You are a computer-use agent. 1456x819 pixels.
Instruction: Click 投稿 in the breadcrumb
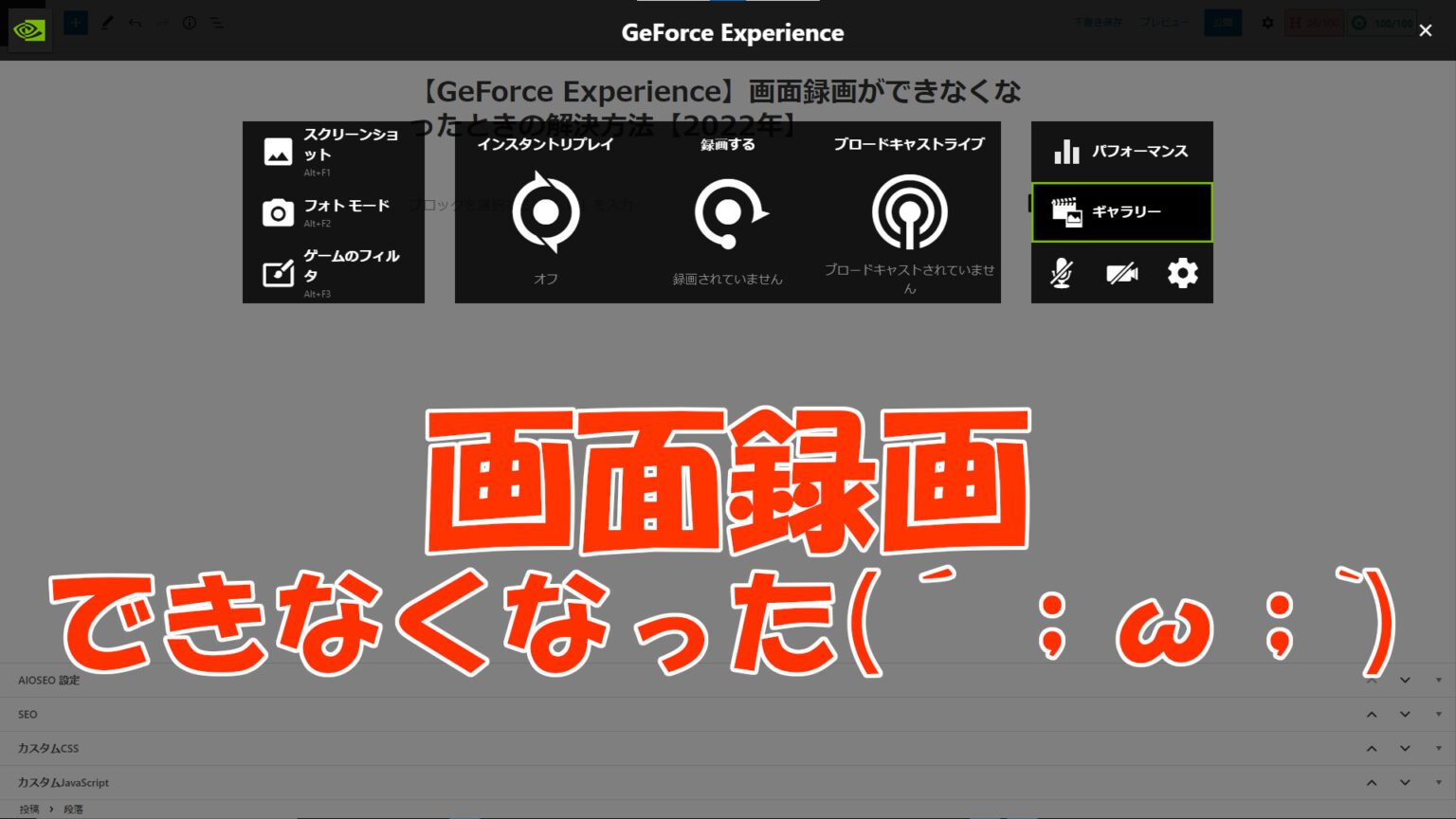coord(29,810)
